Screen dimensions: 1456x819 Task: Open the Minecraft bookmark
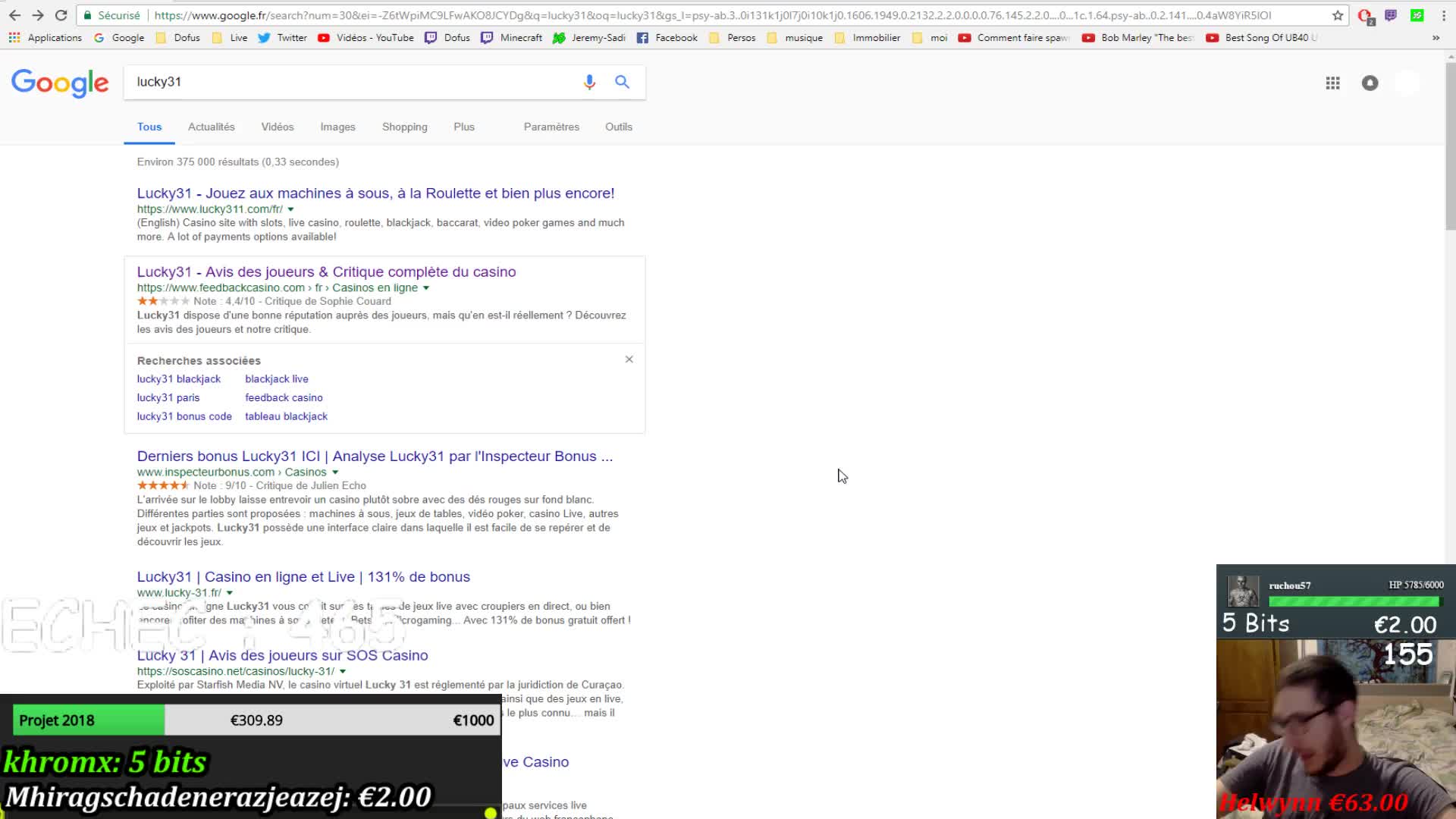(x=512, y=38)
